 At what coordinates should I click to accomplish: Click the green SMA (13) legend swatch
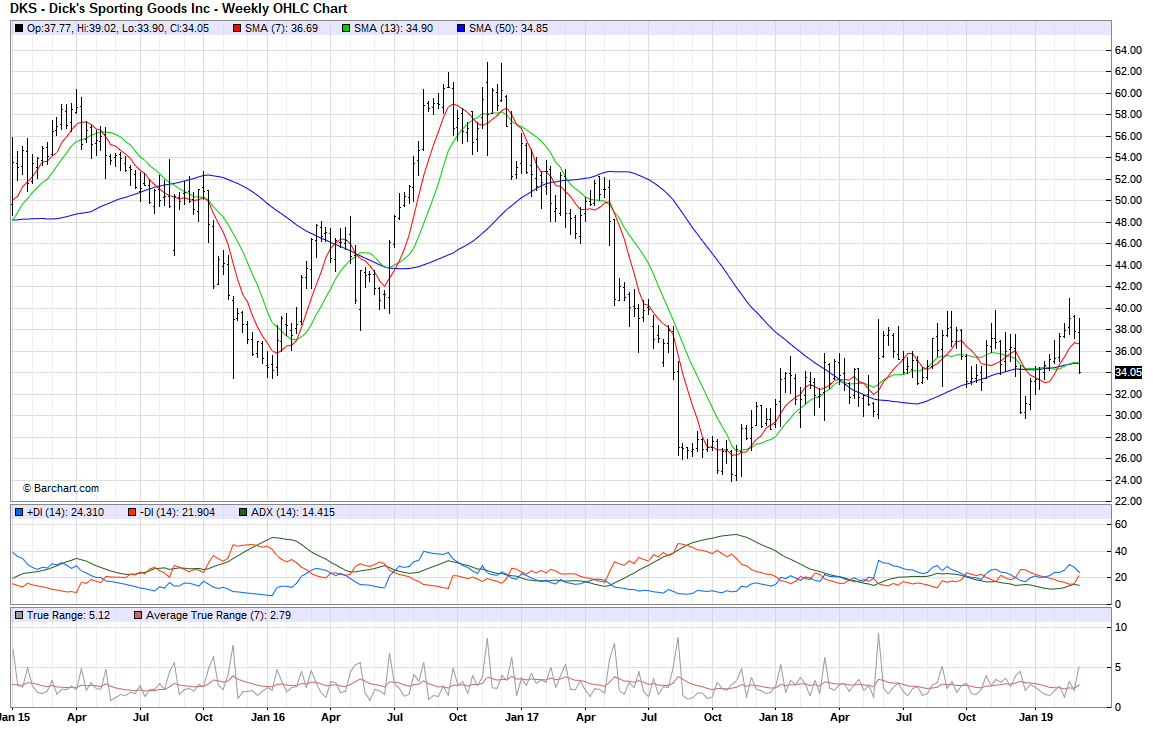pyautogui.click(x=346, y=29)
